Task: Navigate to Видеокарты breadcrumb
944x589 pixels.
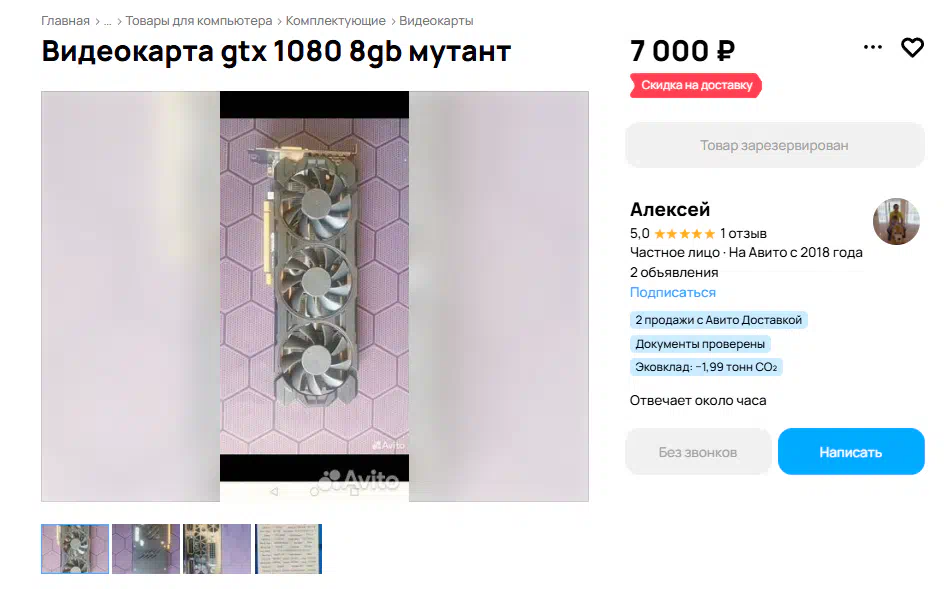Action: point(436,21)
